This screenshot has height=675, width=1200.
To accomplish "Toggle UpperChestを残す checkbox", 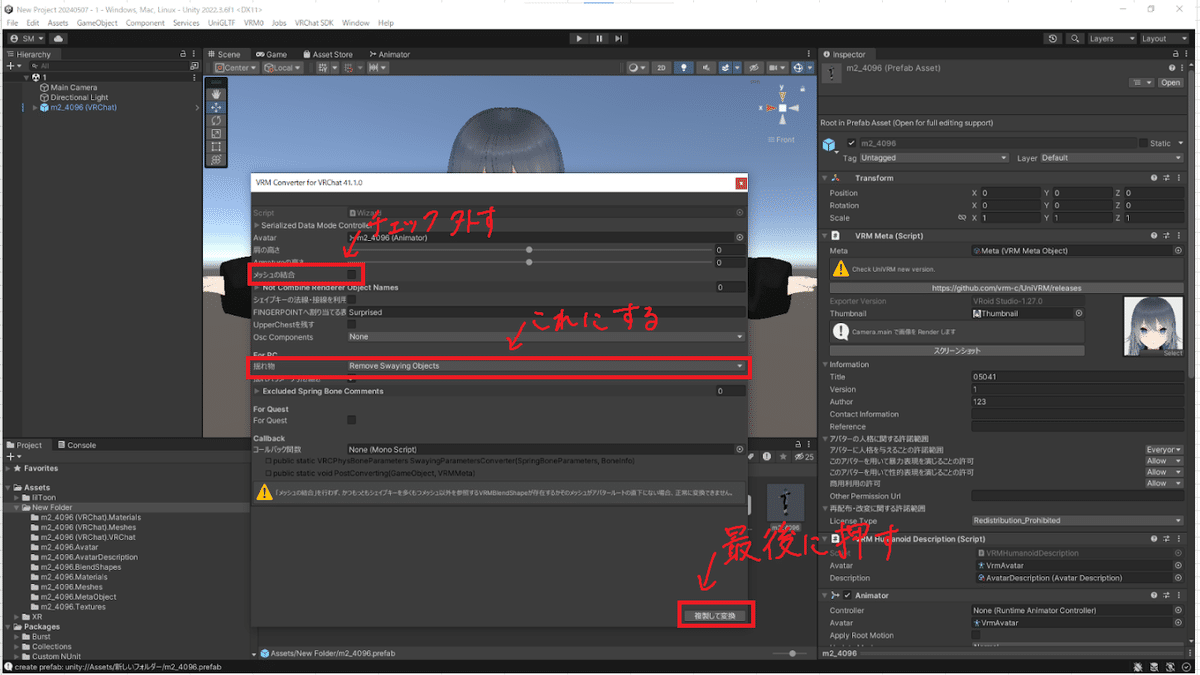I will 352,324.
